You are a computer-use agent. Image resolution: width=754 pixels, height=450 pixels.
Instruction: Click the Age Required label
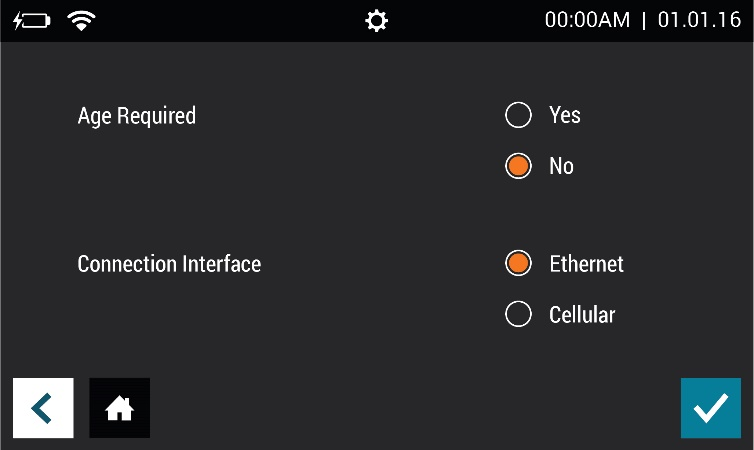click(137, 116)
